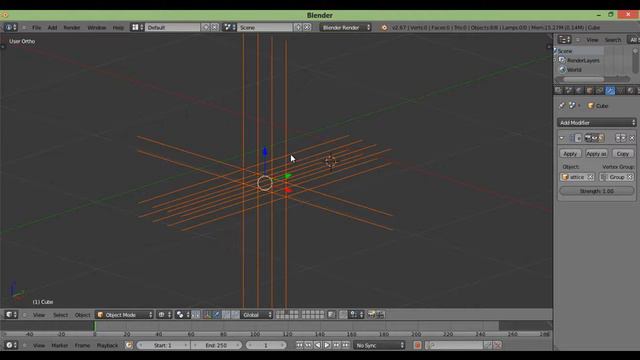Open the viewport Select menu

60,315
